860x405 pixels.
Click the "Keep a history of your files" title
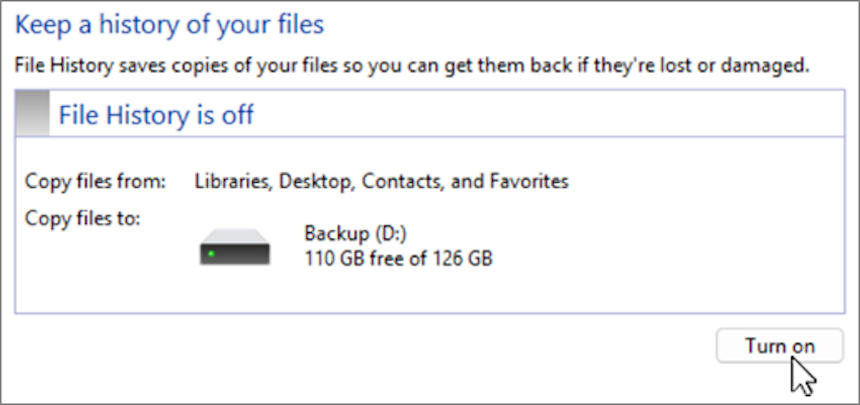point(169,25)
